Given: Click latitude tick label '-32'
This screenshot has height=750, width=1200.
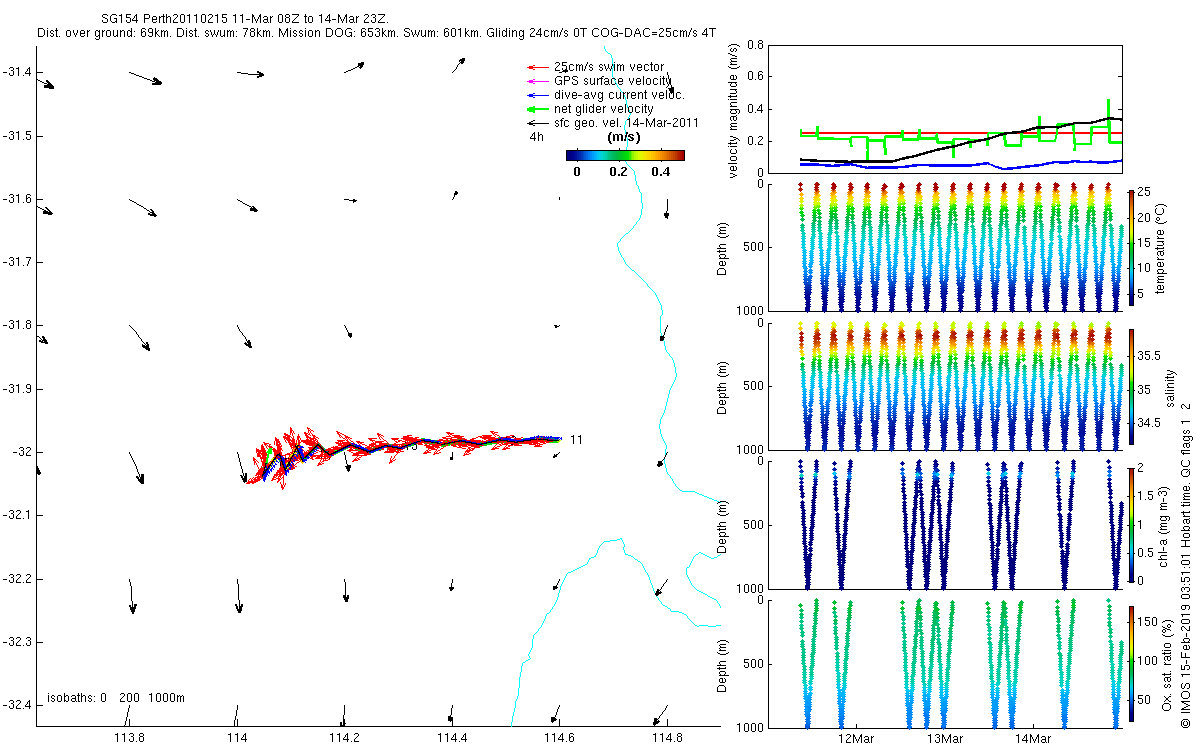Looking at the screenshot, I should pyautogui.click(x=21, y=452).
